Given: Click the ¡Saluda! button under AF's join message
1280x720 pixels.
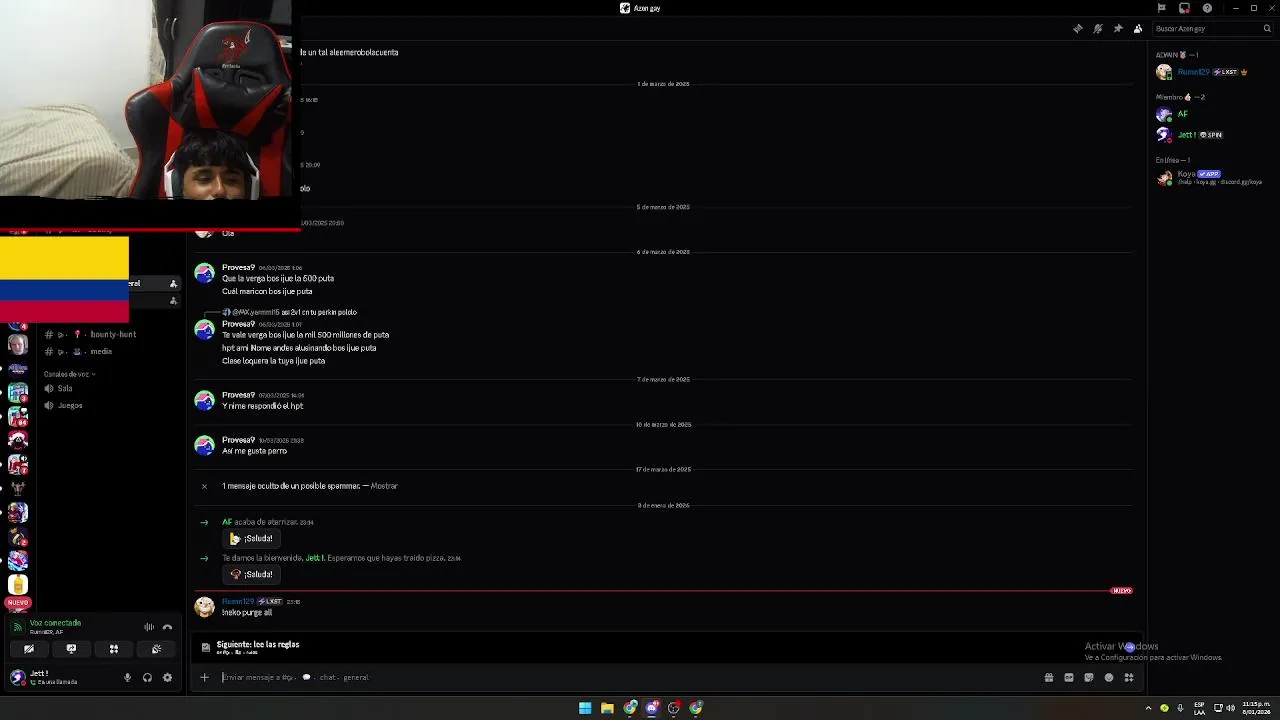Looking at the screenshot, I should (251, 538).
